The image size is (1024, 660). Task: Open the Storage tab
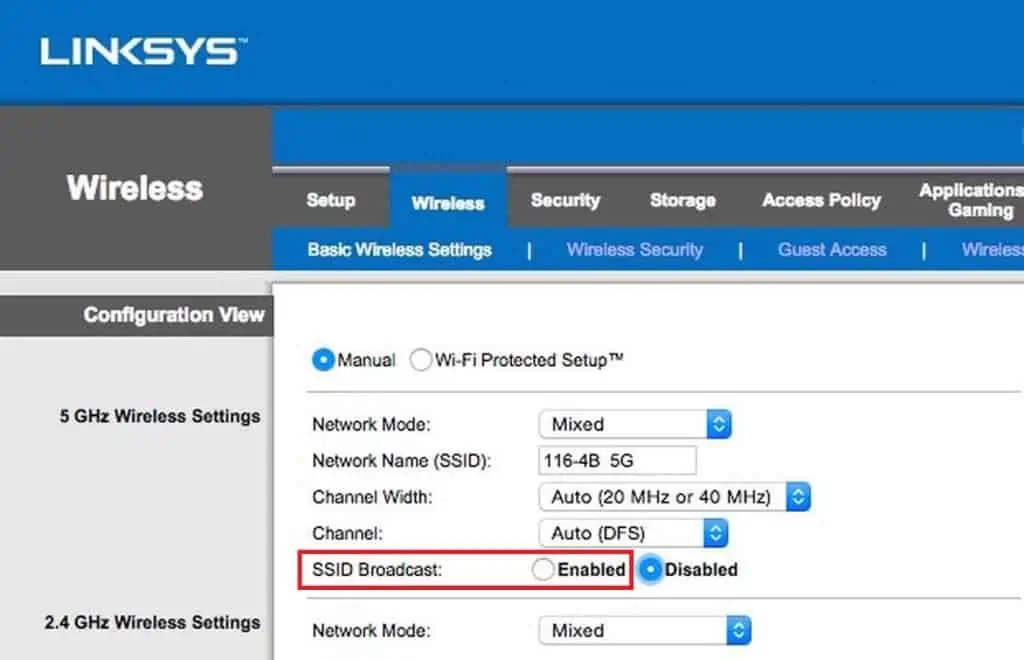click(x=682, y=200)
